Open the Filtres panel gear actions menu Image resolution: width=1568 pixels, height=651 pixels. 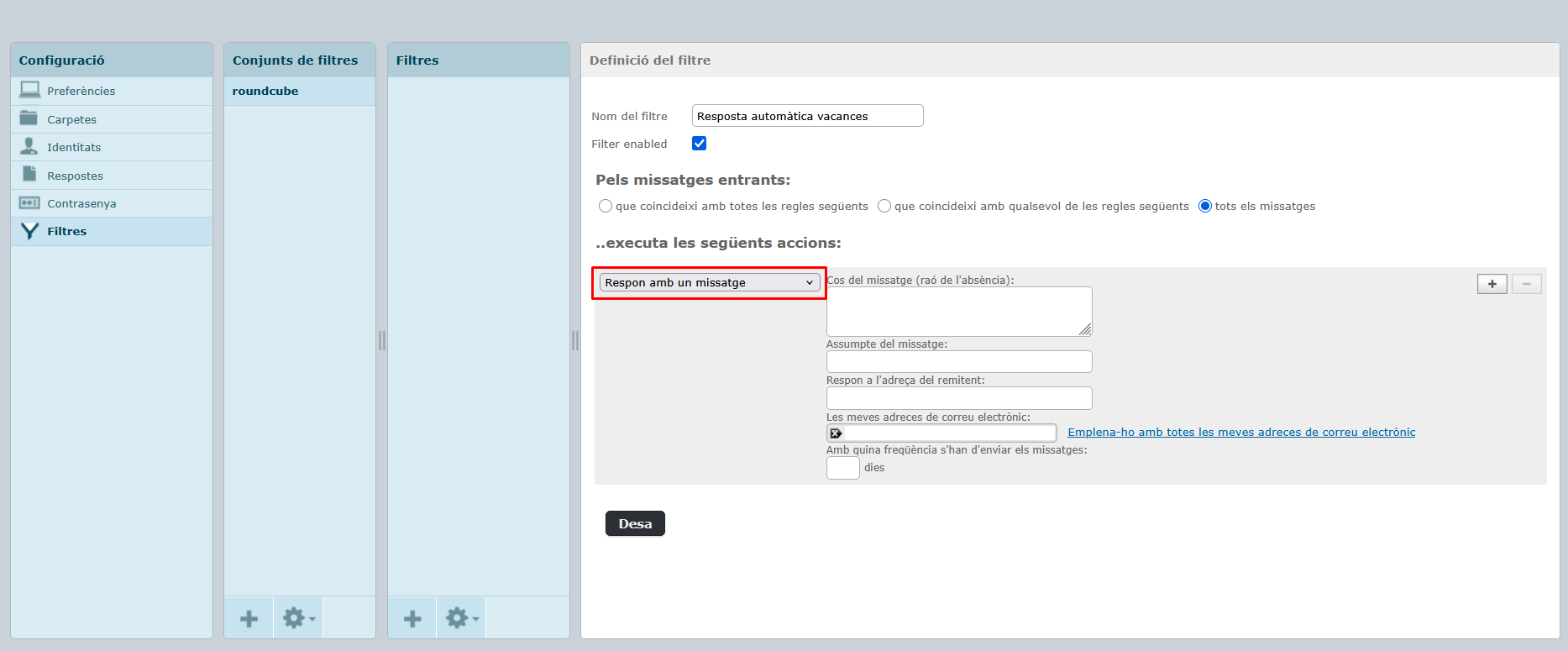pyautogui.click(x=462, y=619)
